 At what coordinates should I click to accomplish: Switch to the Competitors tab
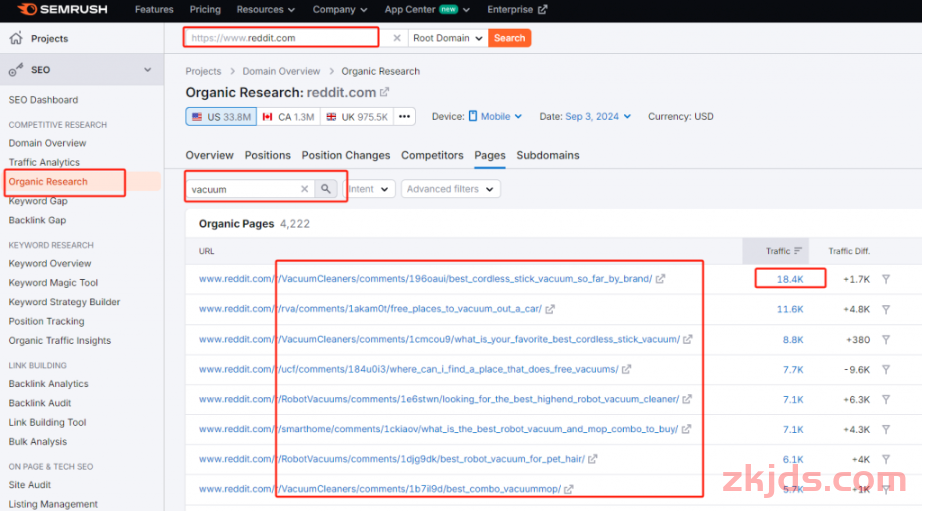click(432, 155)
